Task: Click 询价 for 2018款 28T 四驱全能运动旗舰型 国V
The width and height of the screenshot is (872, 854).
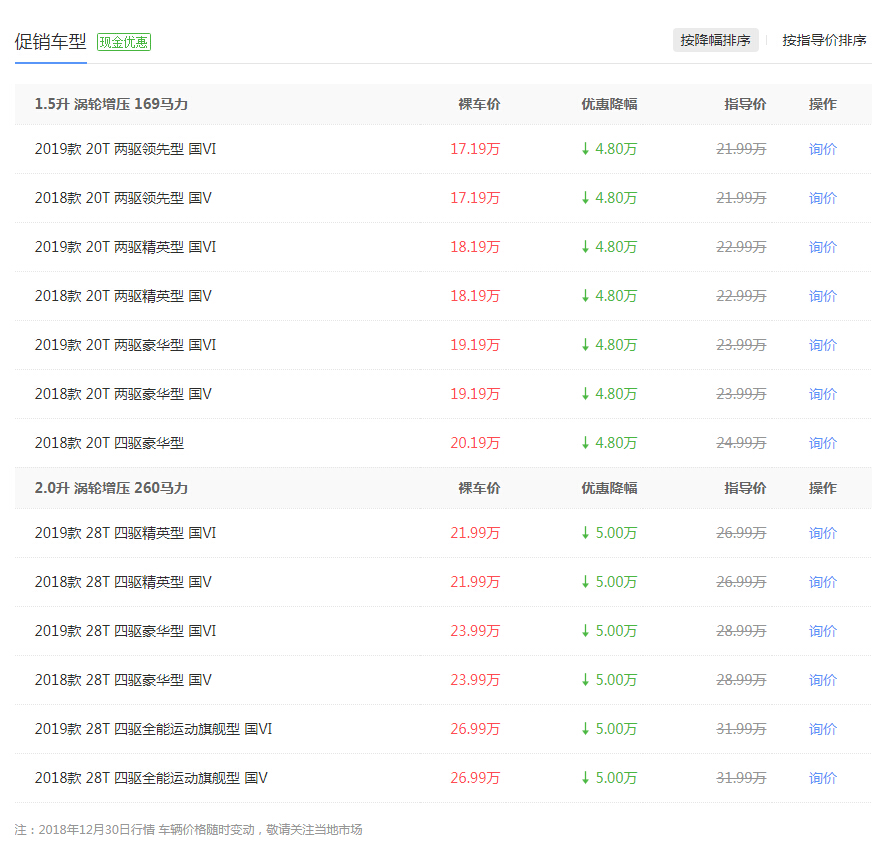Action: [x=823, y=777]
